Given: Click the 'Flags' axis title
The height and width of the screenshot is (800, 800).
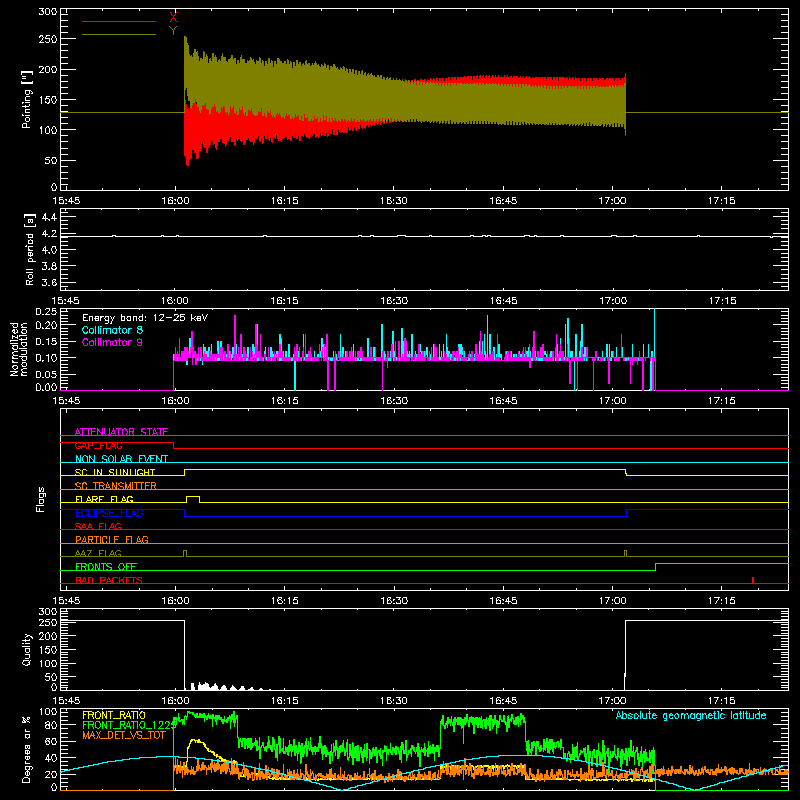Looking at the screenshot, I should 40,499.
